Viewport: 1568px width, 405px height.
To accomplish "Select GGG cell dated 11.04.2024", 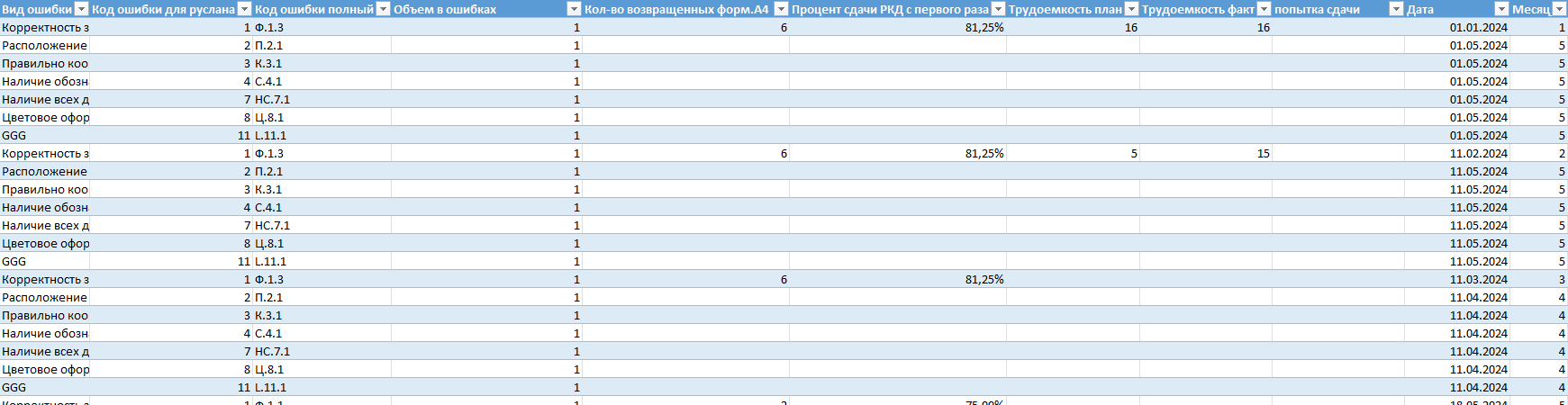I will point(45,387).
